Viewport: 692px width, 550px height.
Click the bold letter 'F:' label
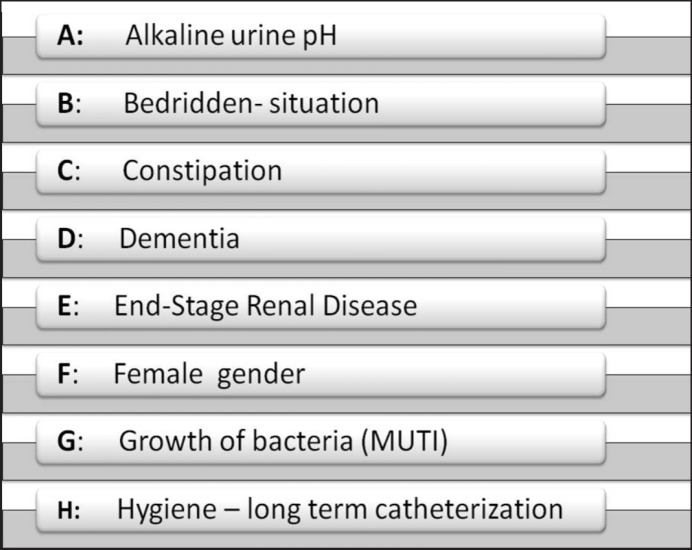coord(68,375)
